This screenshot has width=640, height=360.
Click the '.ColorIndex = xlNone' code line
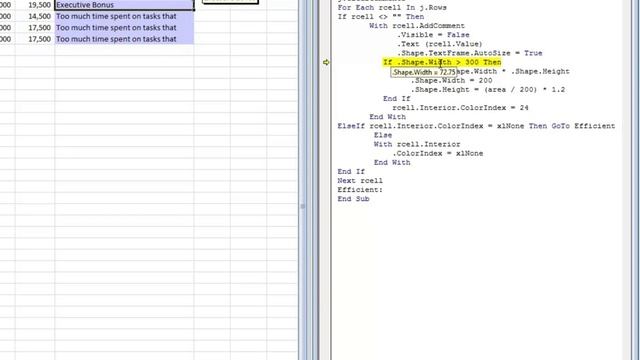coord(438,153)
